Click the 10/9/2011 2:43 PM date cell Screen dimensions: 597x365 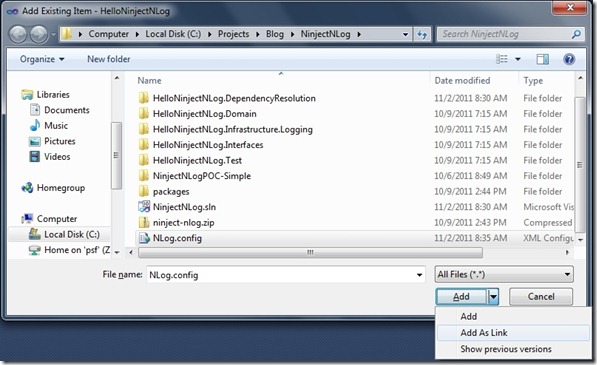tap(470, 222)
